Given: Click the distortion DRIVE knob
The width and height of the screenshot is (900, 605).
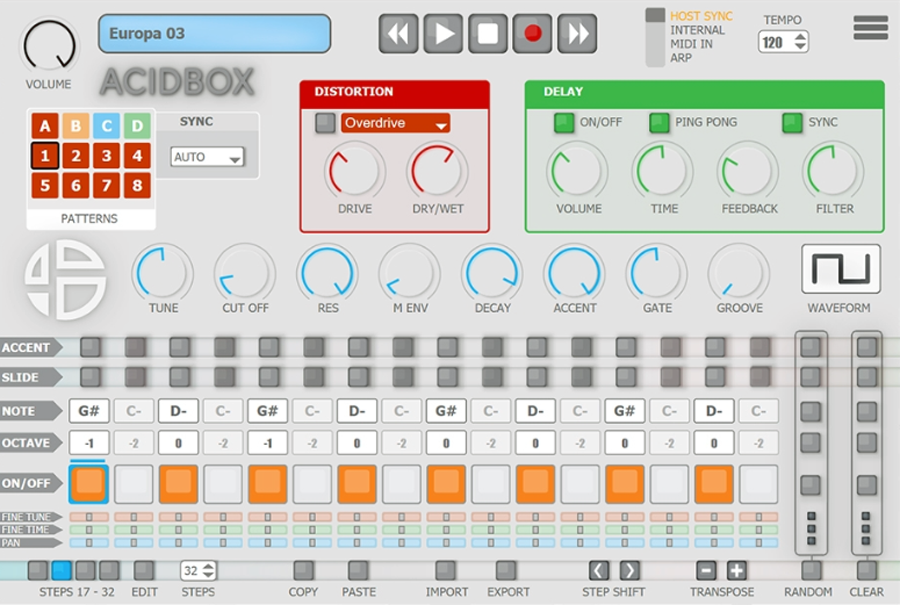Looking at the screenshot, I should pyautogui.click(x=354, y=172).
